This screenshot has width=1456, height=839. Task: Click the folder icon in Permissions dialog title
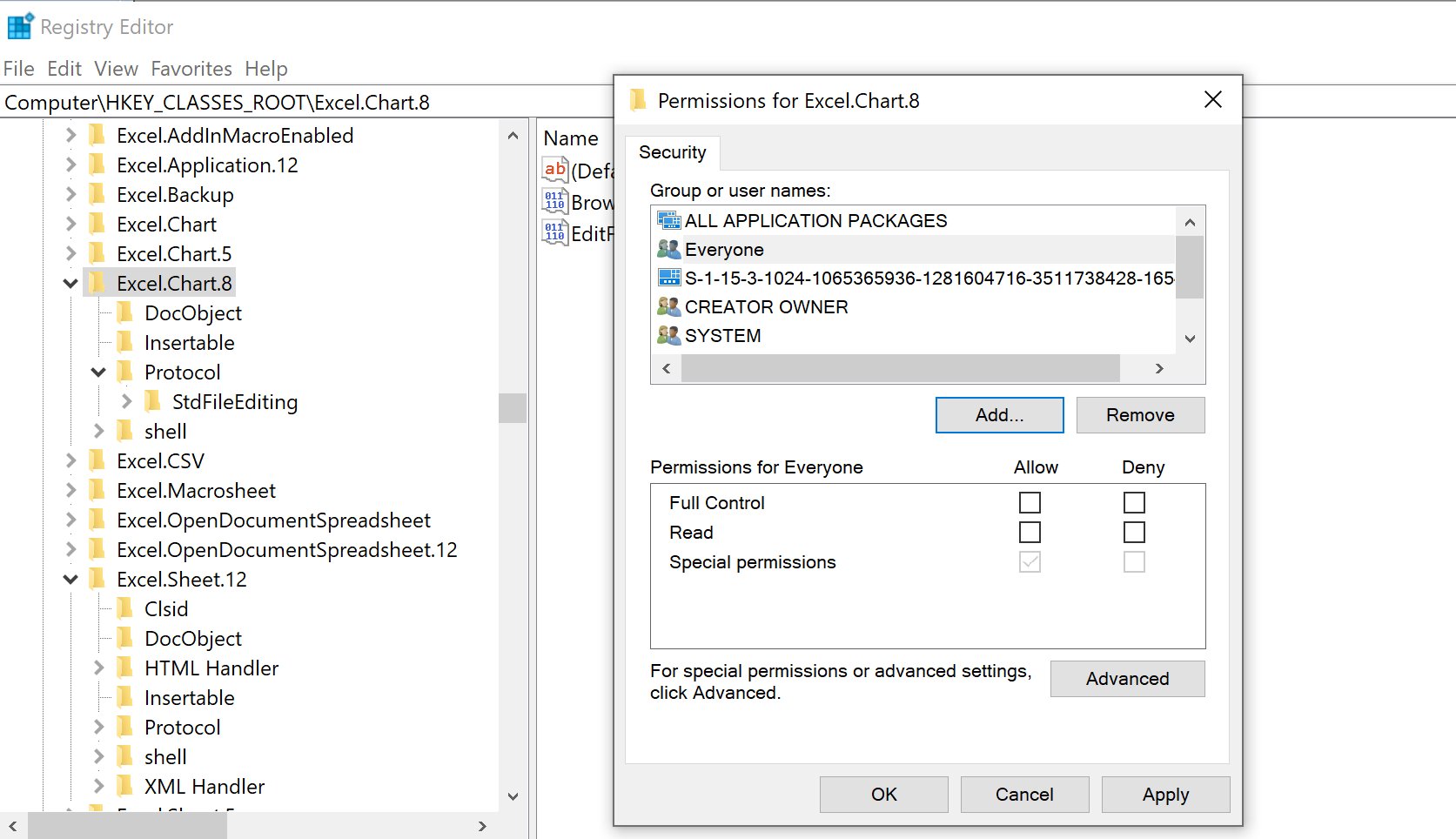pyautogui.click(x=638, y=101)
